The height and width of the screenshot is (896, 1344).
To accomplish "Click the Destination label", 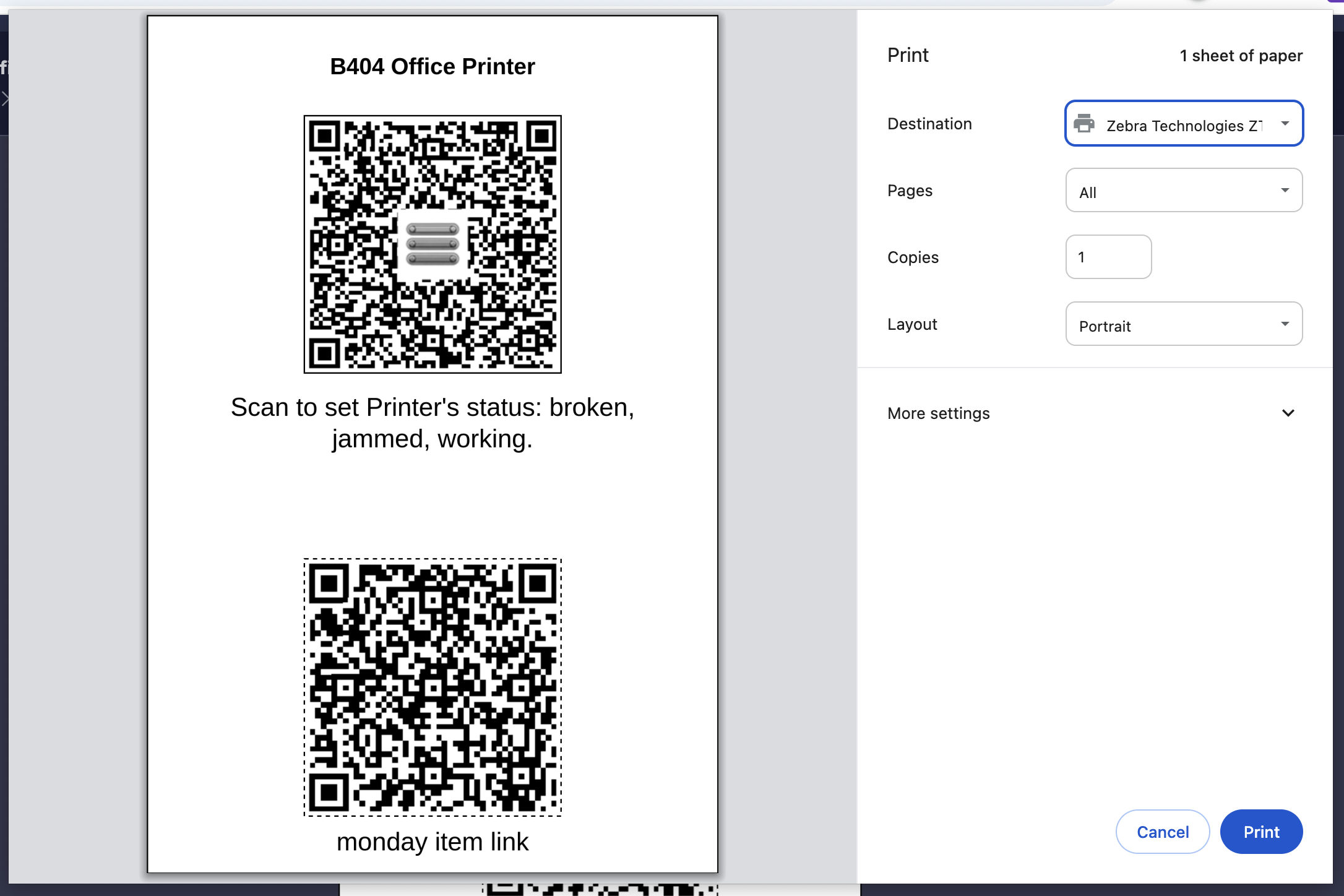I will pos(929,124).
